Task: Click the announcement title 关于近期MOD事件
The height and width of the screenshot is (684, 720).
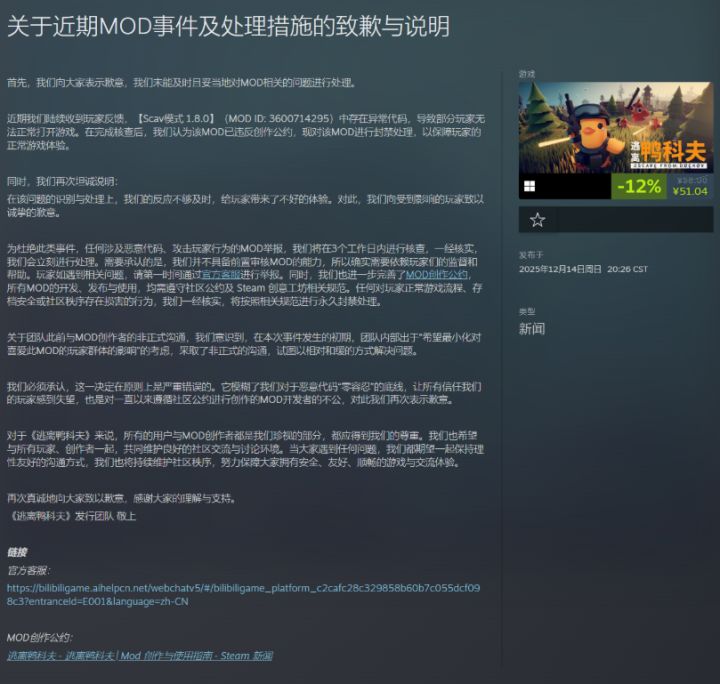Action: tap(229, 26)
